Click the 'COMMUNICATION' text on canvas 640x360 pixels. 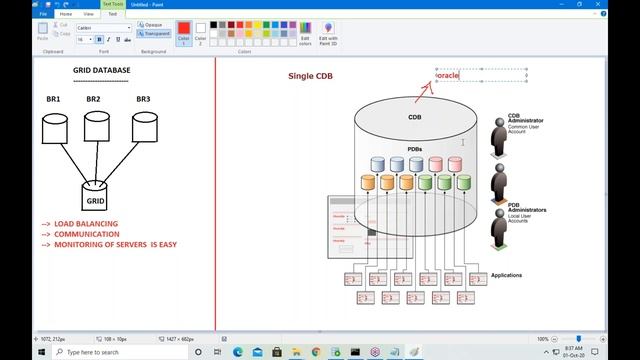pos(87,234)
